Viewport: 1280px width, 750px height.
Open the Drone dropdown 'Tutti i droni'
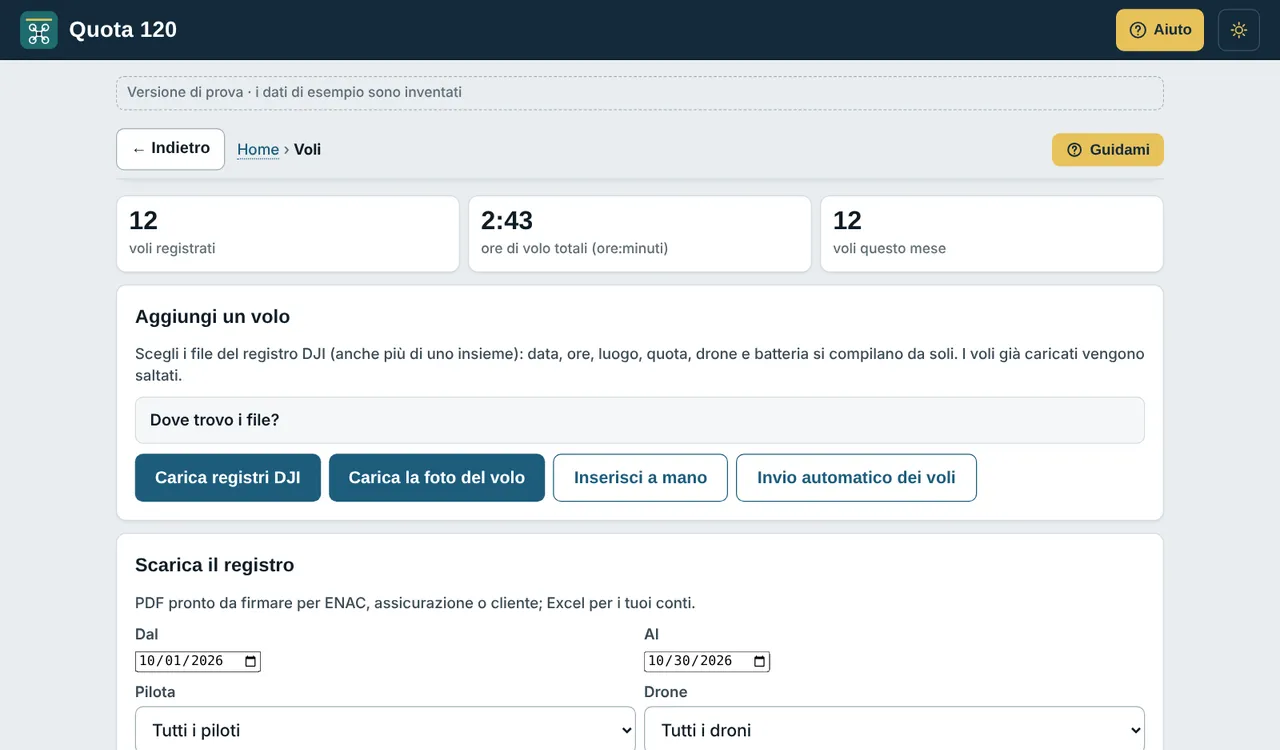point(894,730)
